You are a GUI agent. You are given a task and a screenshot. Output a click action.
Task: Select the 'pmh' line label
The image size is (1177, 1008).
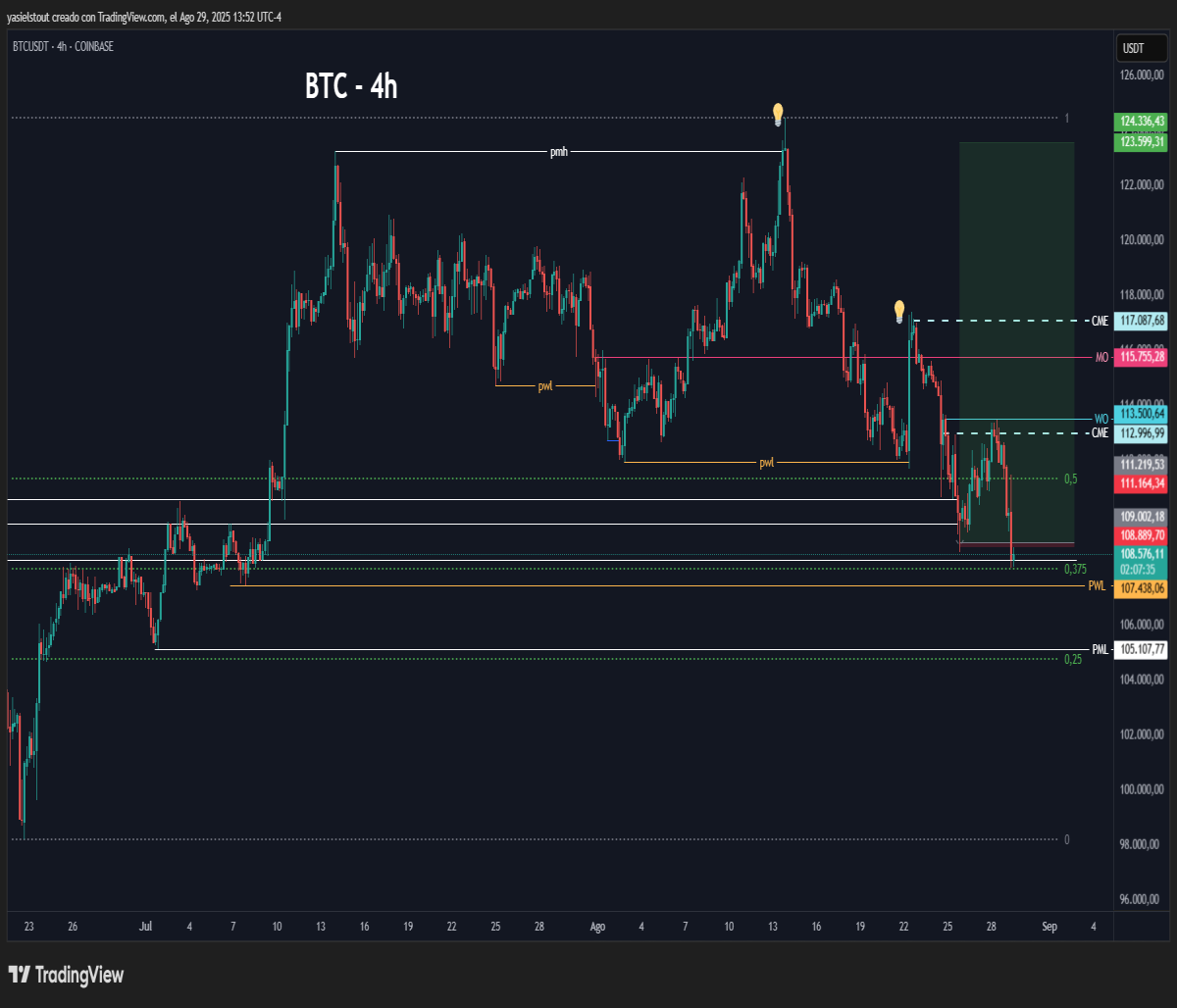click(559, 152)
